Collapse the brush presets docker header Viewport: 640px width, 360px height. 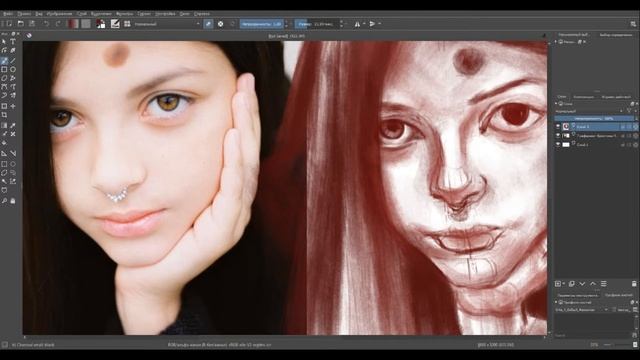coord(556,302)
